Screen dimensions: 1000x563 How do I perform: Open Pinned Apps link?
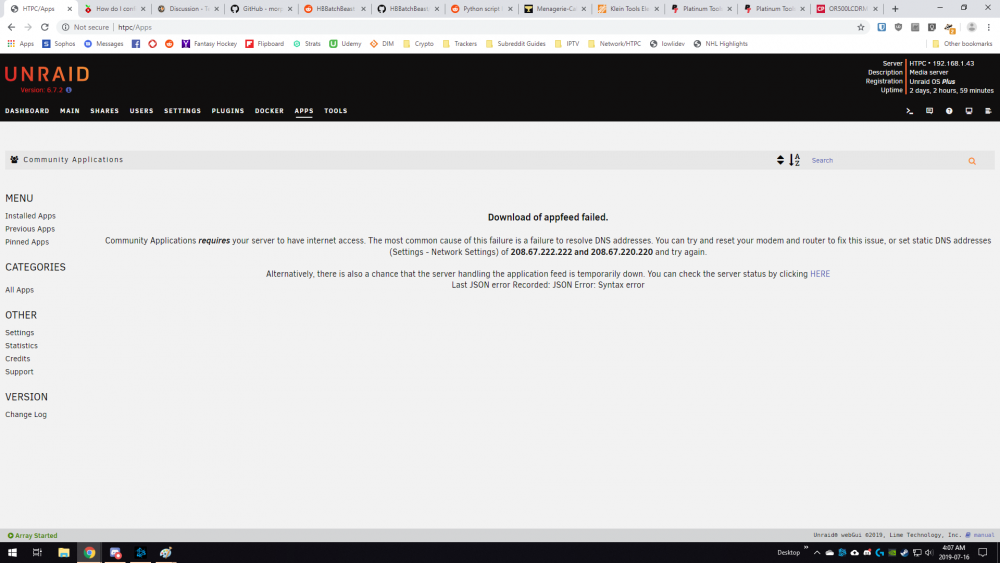(x=27, y=242)
